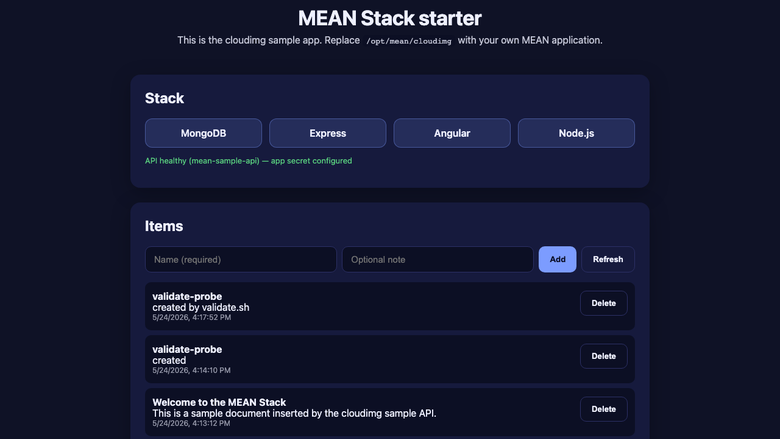
Task: Refresh the items list
Action: (x=608, y=260)
